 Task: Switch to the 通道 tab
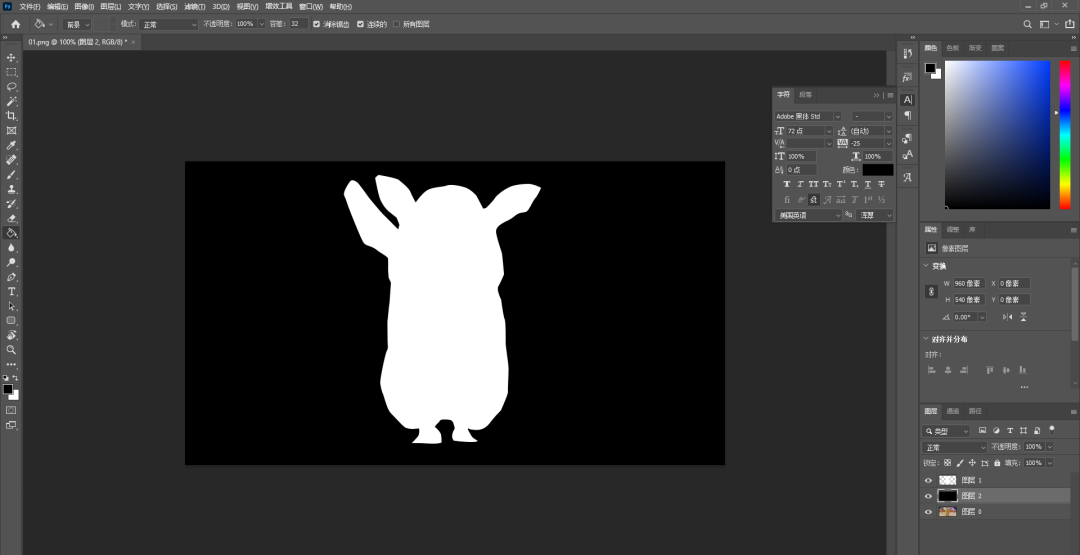pyautogui.click(x=953, y=411)
